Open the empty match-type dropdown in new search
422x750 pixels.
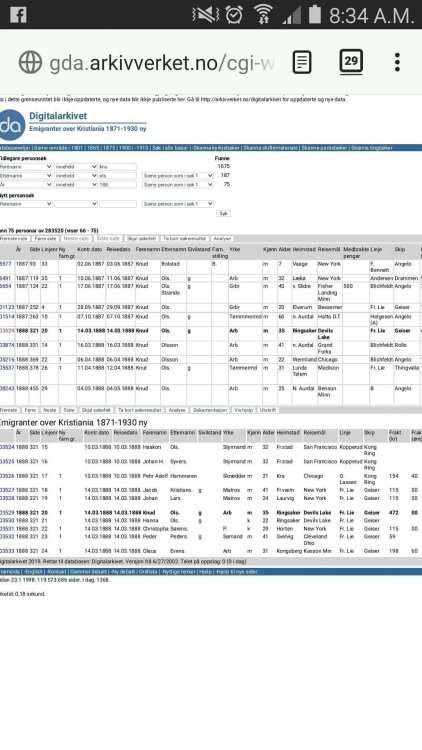pos(76,204)
